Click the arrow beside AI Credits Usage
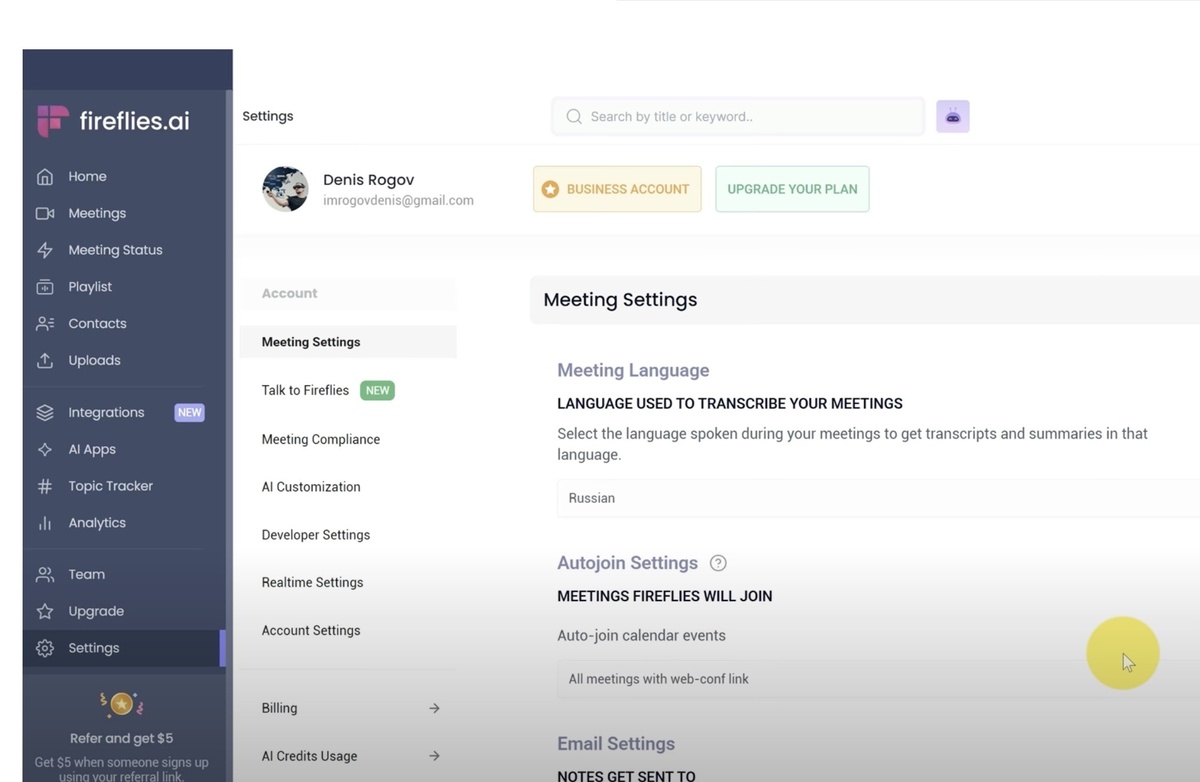The image size is (1200, 782). [x=434, y=756]
